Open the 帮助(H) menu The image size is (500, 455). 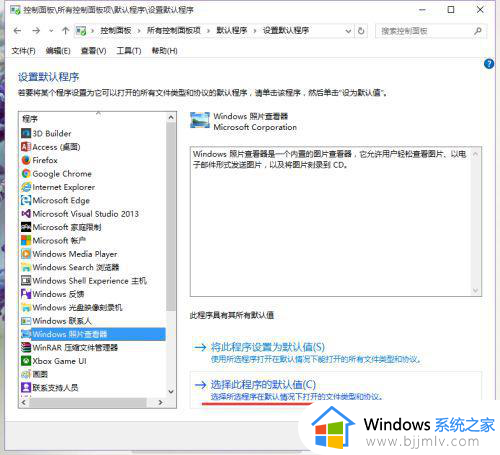[x=164, y=51]
